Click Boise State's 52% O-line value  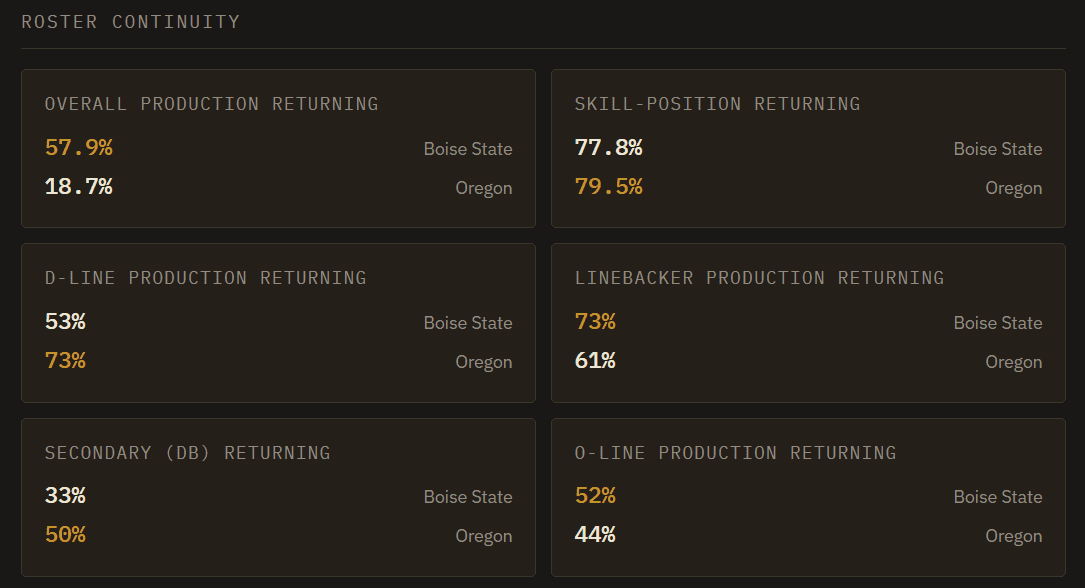[x=595, y=495]
